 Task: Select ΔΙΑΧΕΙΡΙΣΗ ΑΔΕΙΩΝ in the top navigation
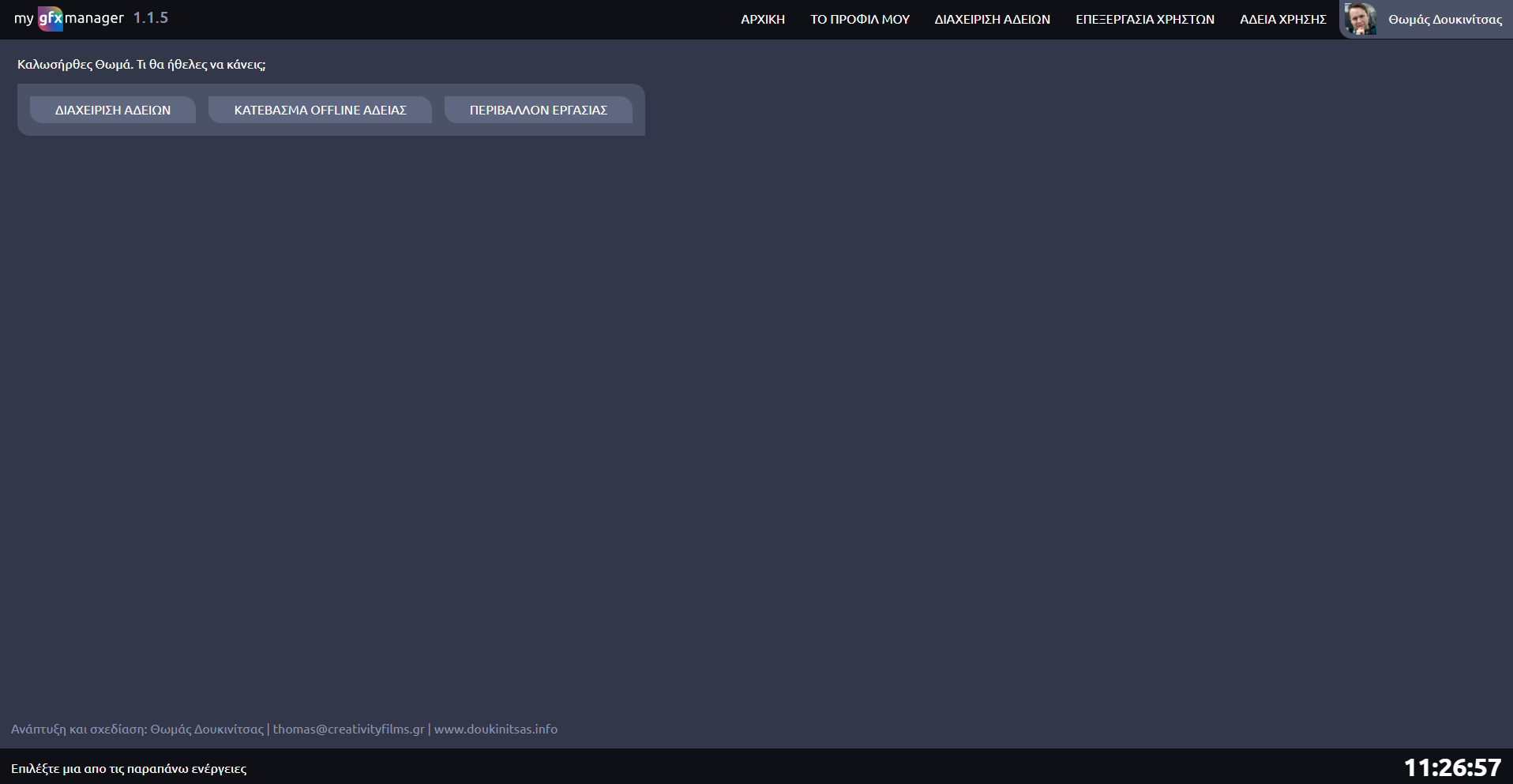pos(992,20)
